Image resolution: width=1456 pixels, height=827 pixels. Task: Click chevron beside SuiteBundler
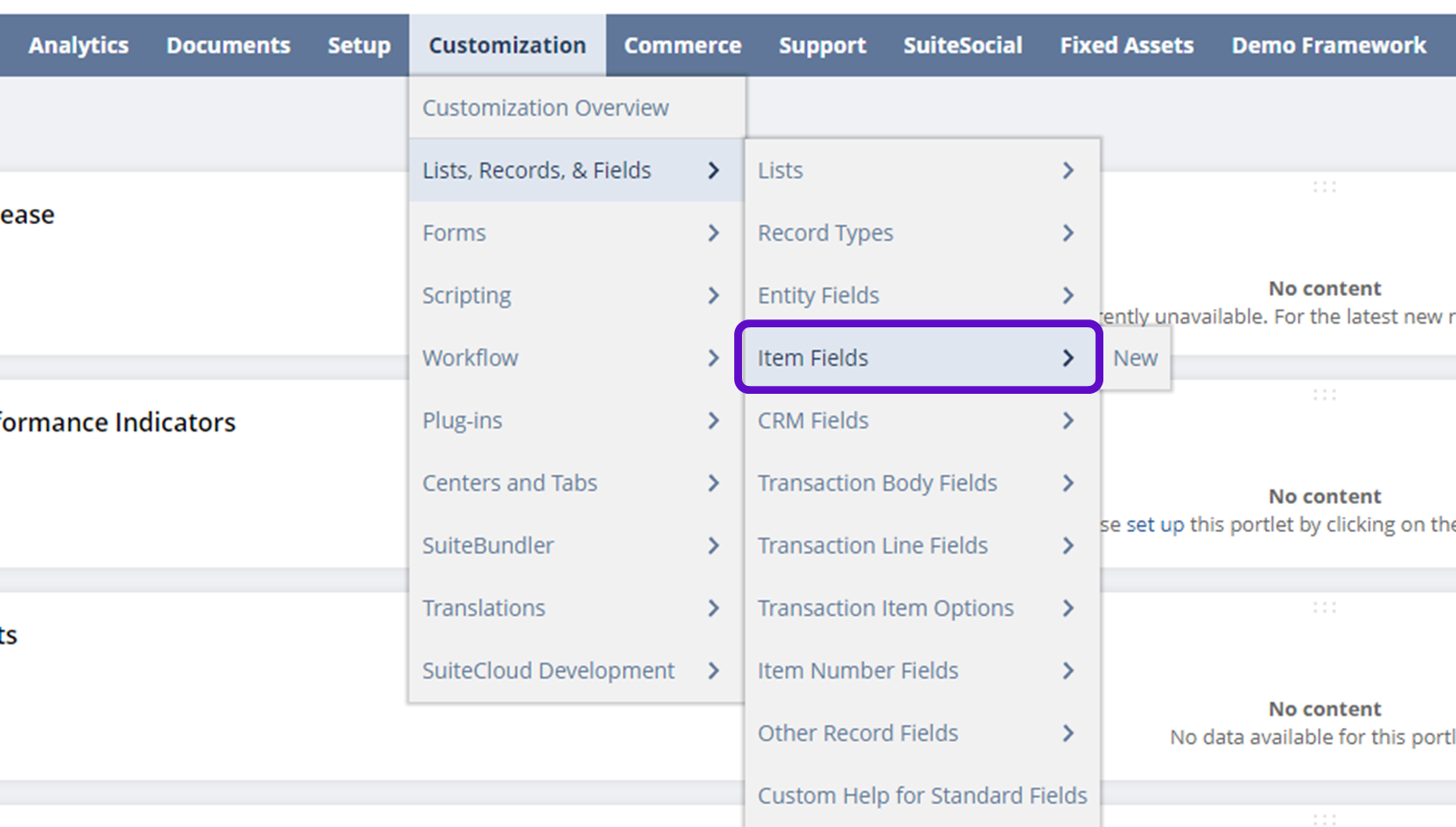(x=713, y=546)
